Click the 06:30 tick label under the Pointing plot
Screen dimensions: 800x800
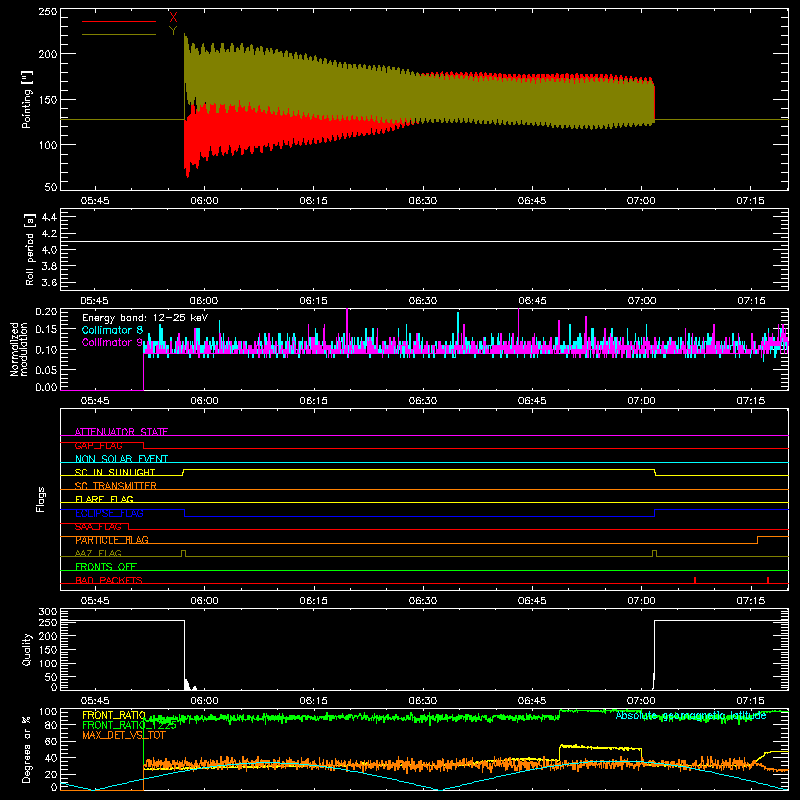pos(422,201)
